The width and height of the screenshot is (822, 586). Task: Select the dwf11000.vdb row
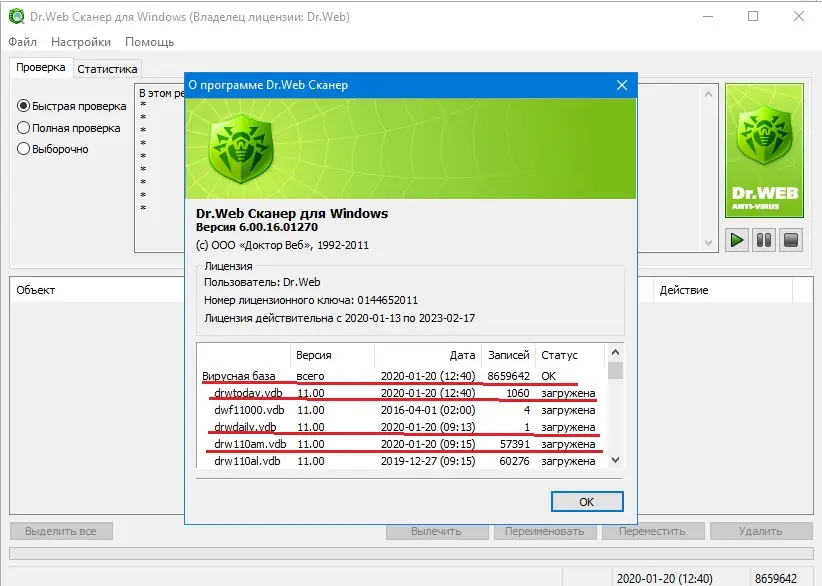coord(401,410)
